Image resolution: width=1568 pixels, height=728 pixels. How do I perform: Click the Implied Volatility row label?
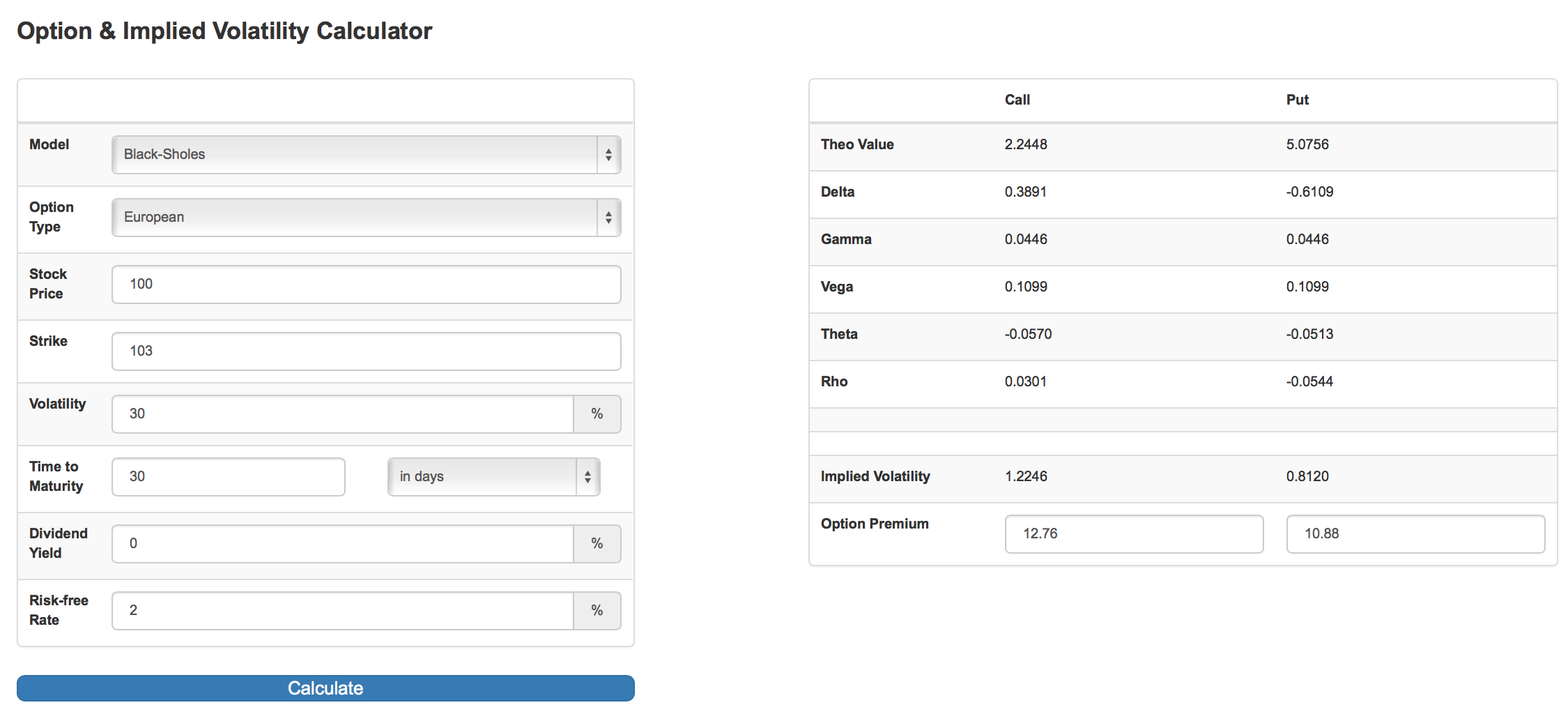click(875, 476)
